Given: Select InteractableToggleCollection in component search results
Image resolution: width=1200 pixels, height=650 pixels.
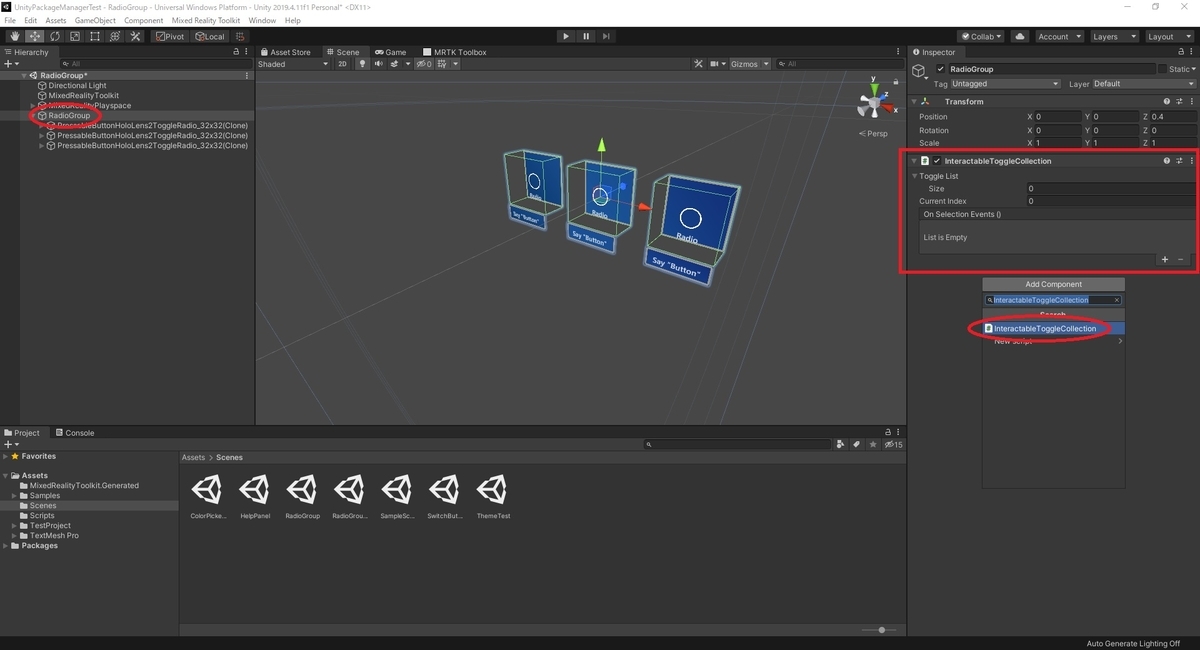Looking at the screenshot, I should 1054,328.
